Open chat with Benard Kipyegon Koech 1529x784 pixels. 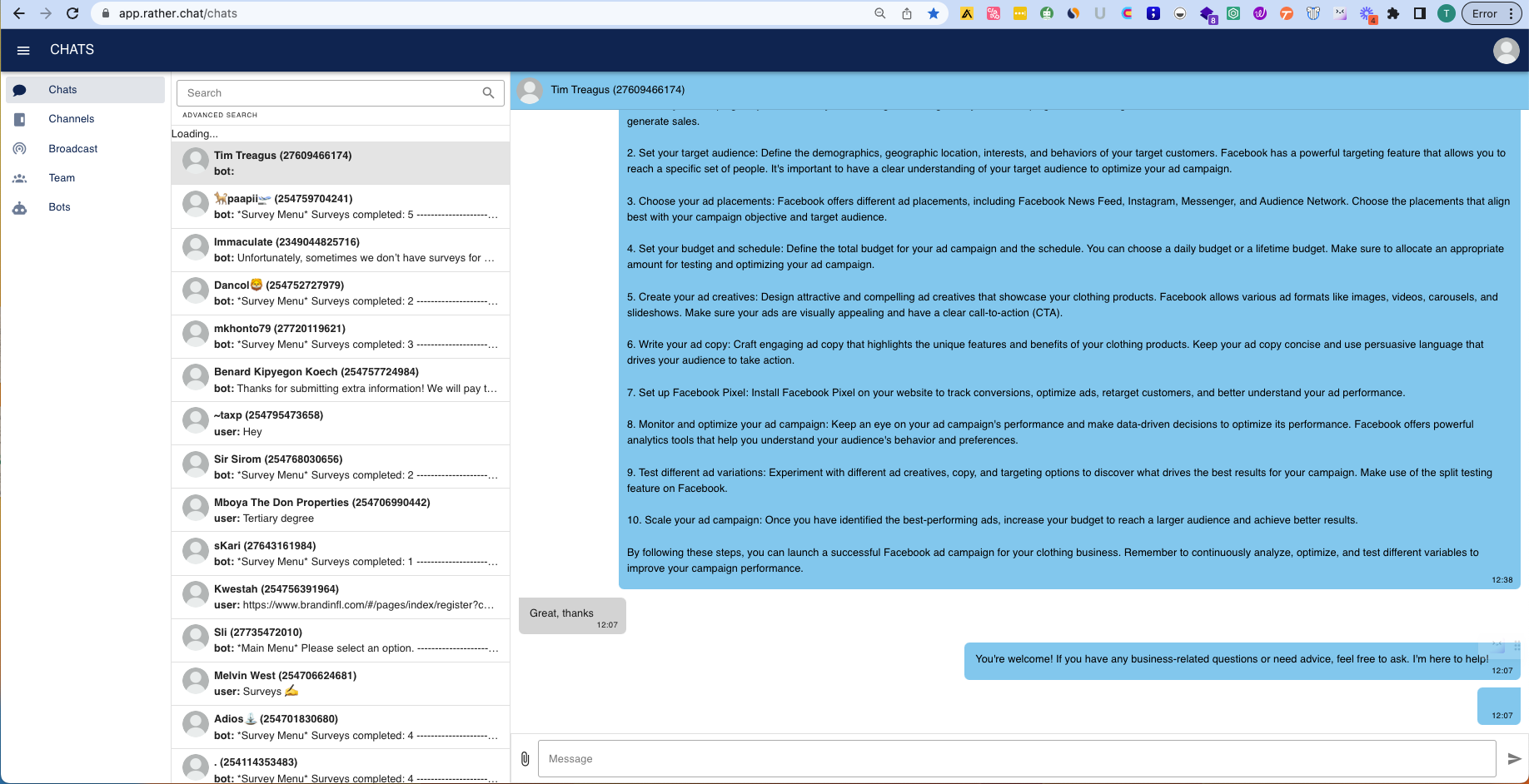341,380
